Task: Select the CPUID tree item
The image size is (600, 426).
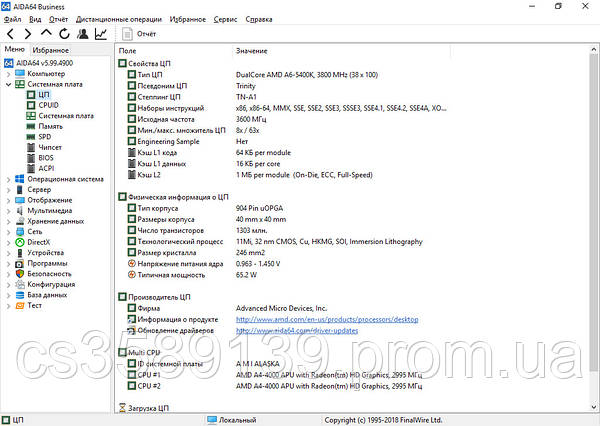Action: [x=48, y=105]
